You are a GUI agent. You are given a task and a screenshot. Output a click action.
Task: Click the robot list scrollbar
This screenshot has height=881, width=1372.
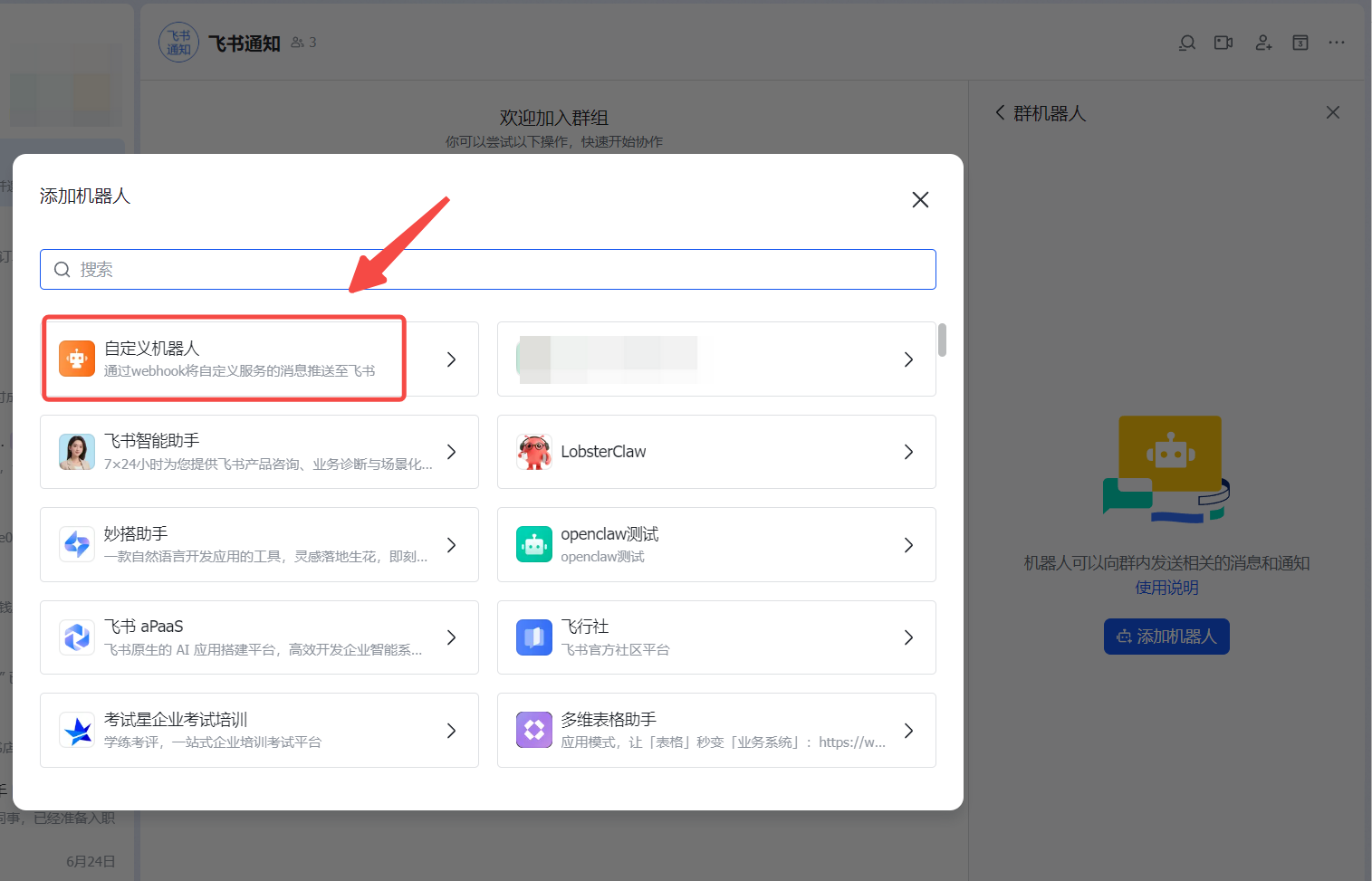pyautogui.click(x=942, y=340)
